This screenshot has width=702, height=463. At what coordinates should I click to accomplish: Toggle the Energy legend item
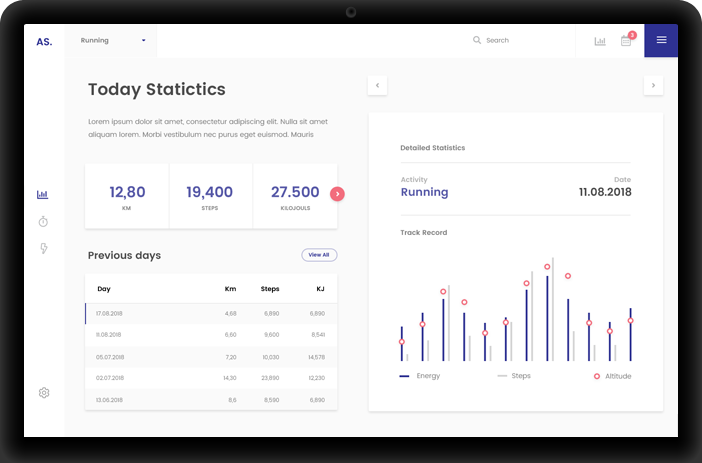click(420, 376)
